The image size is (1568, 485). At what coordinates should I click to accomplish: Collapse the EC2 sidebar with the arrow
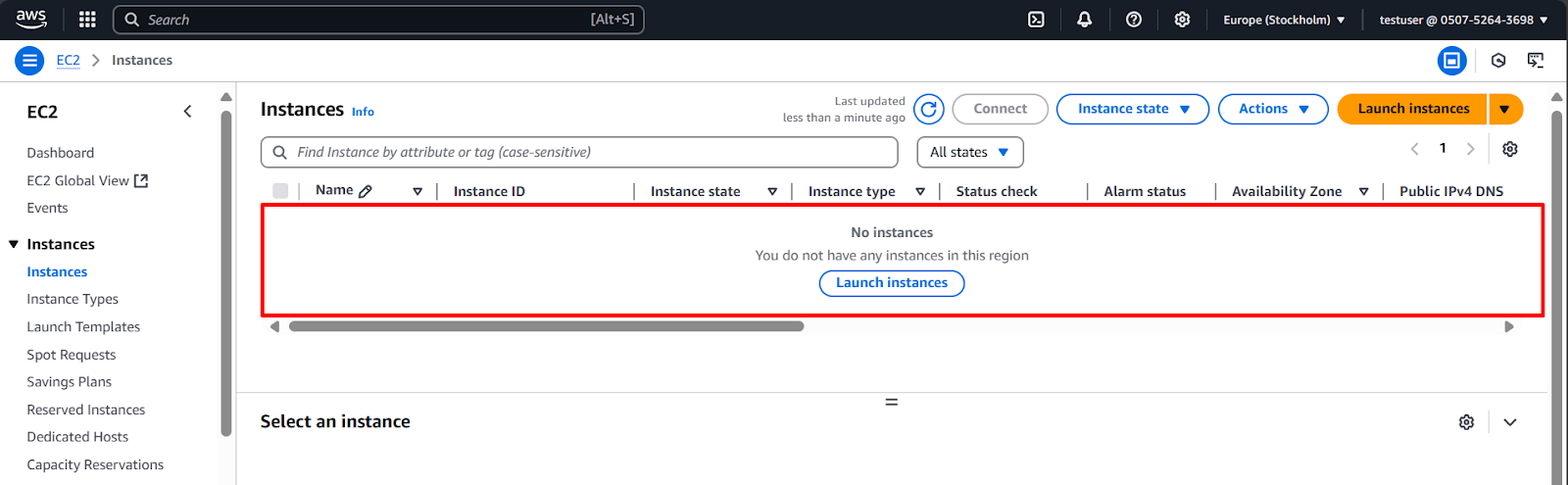[187, 112]
